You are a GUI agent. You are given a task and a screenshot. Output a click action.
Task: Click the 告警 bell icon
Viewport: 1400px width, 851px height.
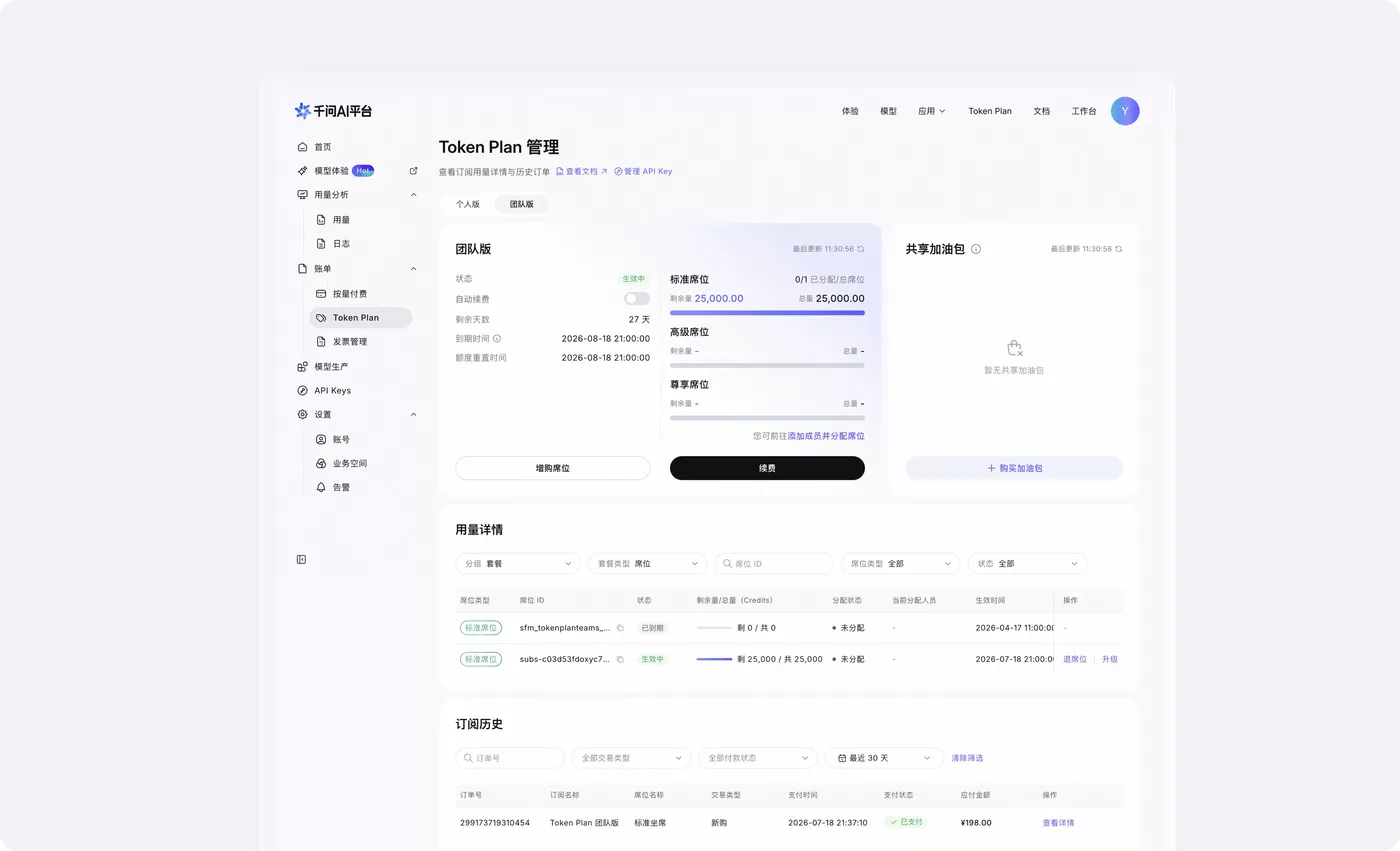point(321,488)
